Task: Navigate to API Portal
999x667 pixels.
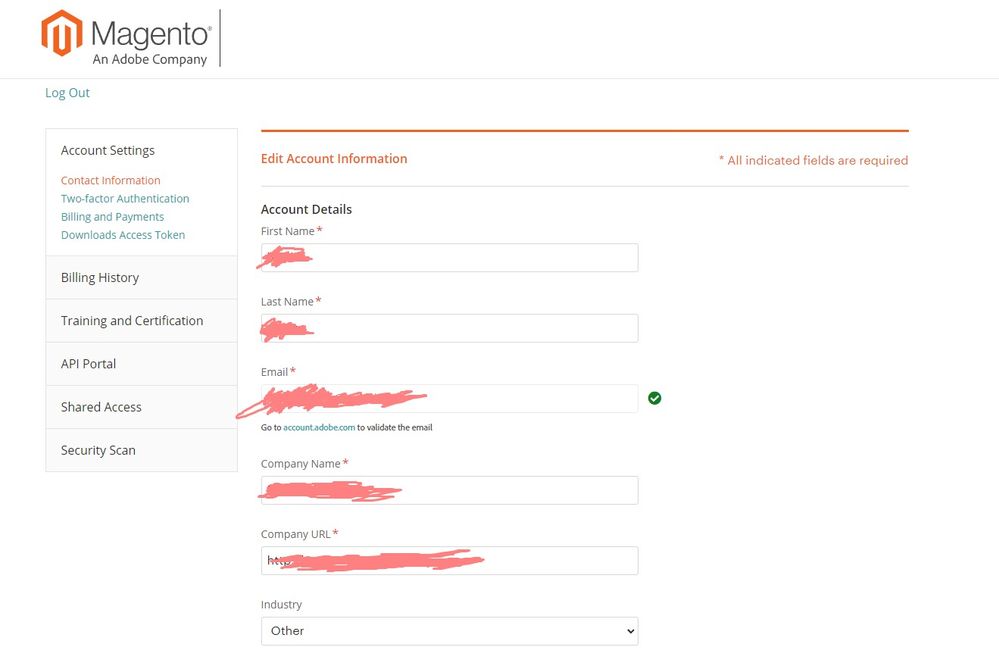Action: tap(89, 364)
